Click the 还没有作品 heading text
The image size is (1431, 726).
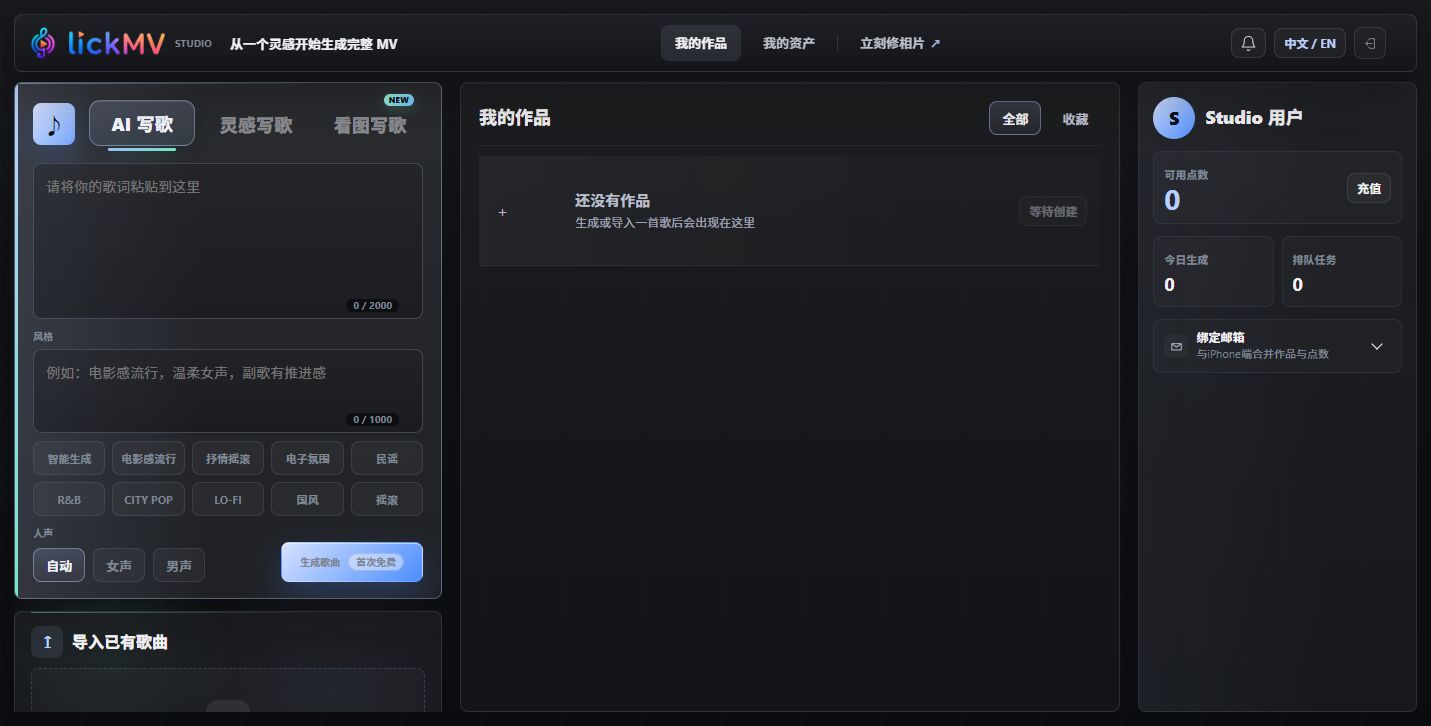point(612,200)
